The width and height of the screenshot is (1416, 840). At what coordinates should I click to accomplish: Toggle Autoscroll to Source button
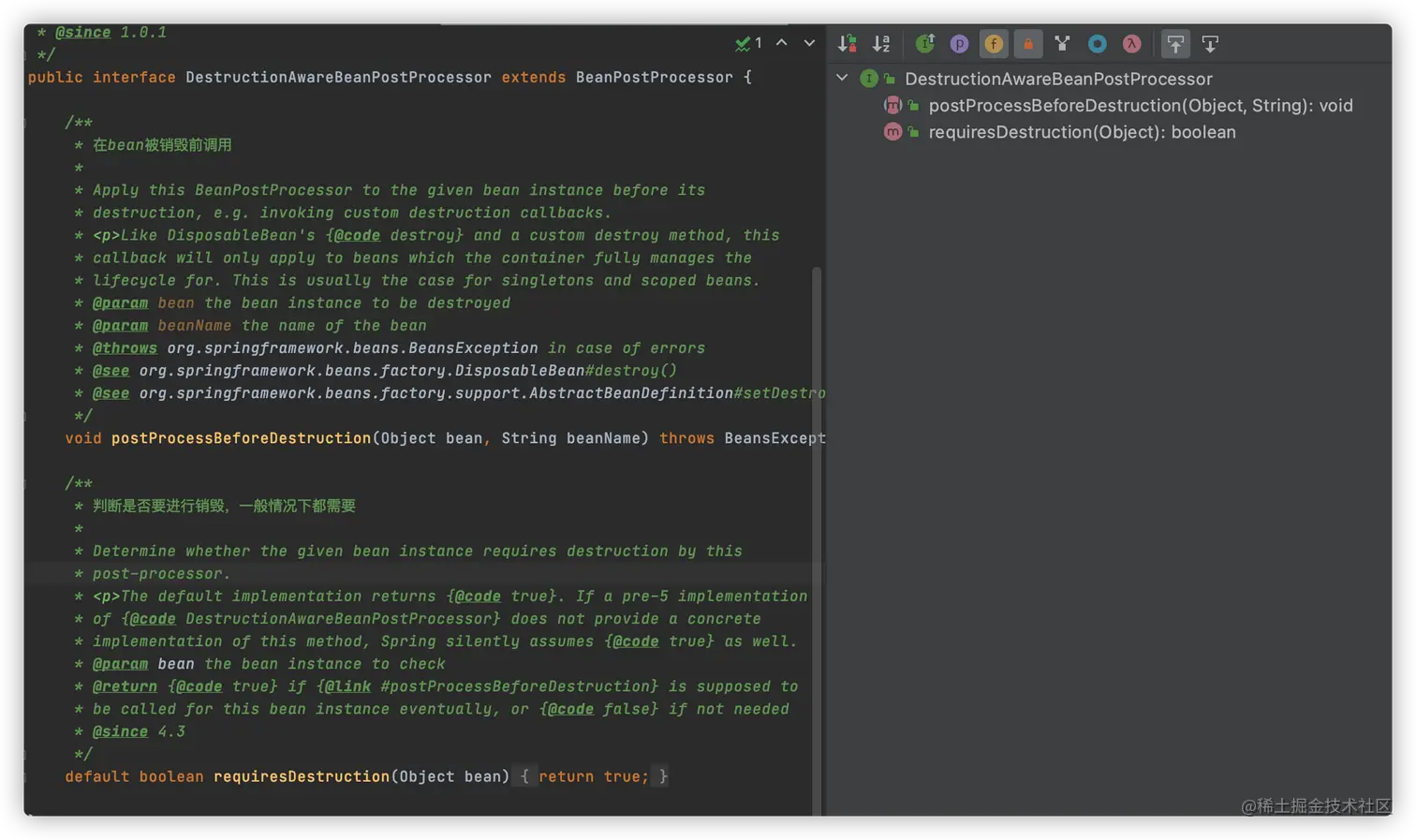tap(1175, 44)
